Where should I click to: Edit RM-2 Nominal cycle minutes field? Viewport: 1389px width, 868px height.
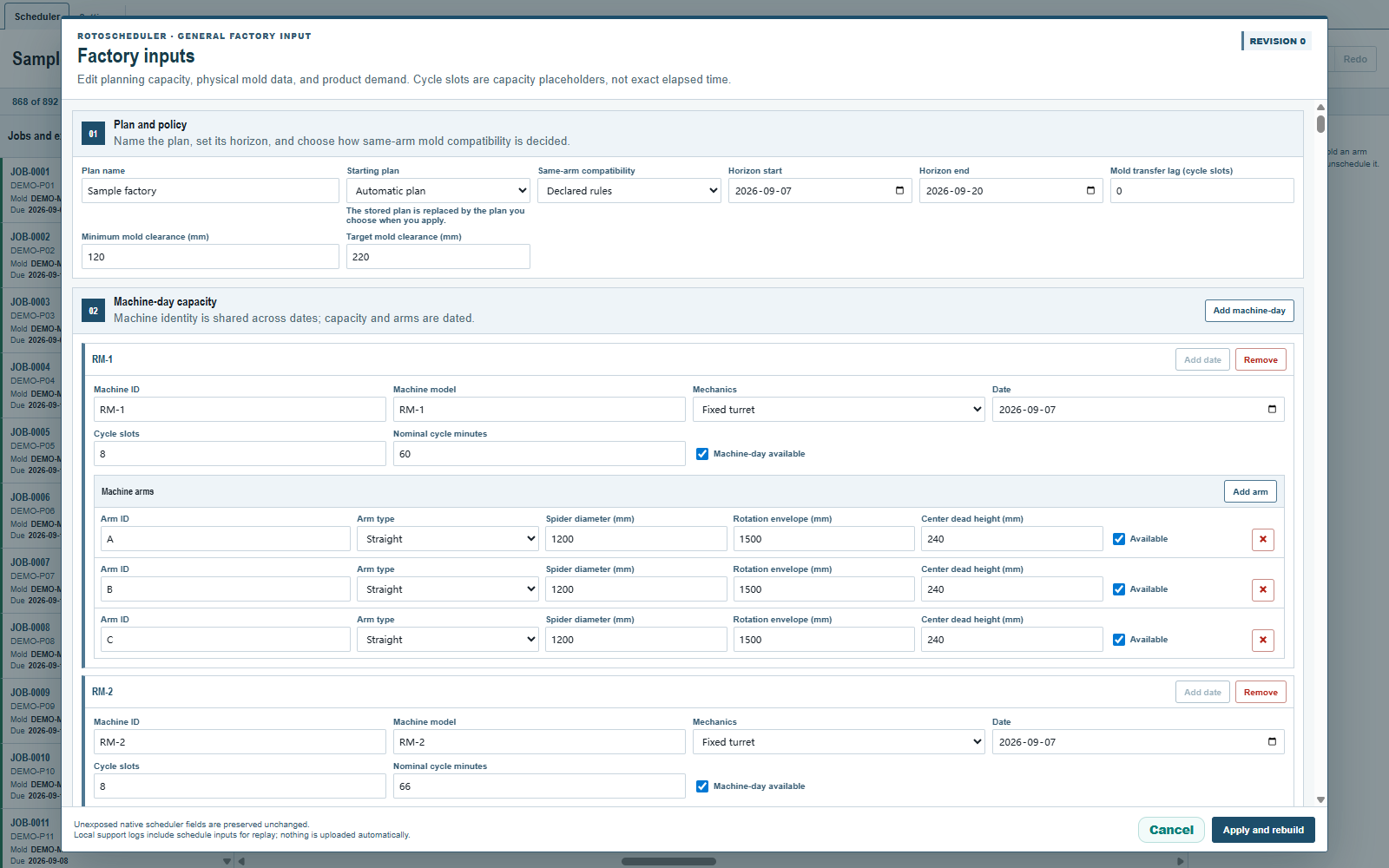pos(539,786)
